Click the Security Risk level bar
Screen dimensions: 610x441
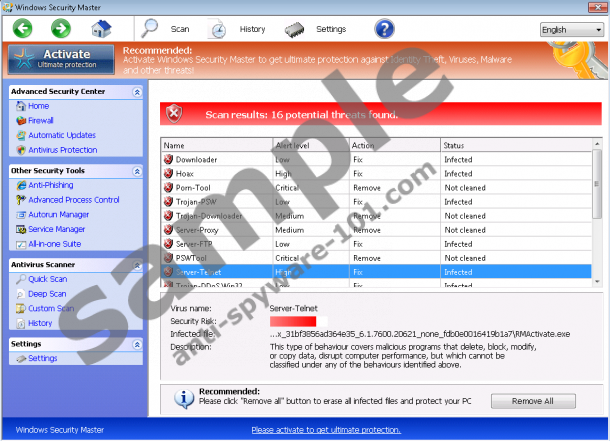coord(299,321)
